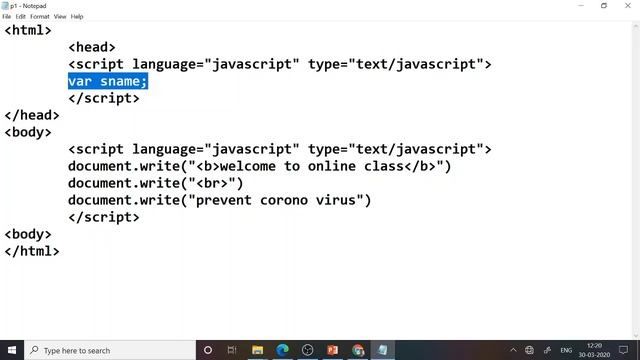
Task: Open Google Chrome from the taskbar
Action: 358,350
